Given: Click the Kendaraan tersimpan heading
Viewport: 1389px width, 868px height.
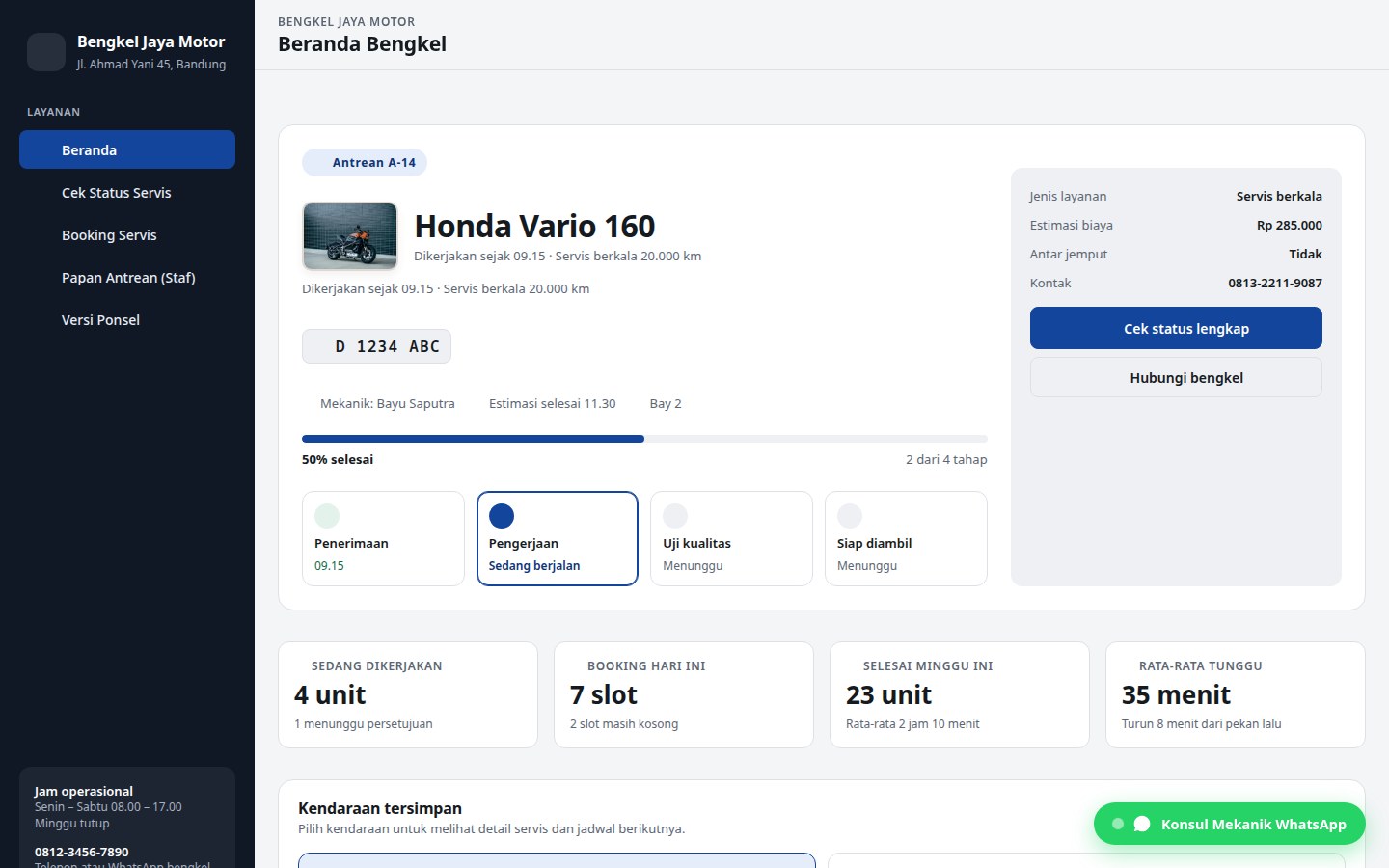Looking at the screenshot, I should [x=380, y=808].
